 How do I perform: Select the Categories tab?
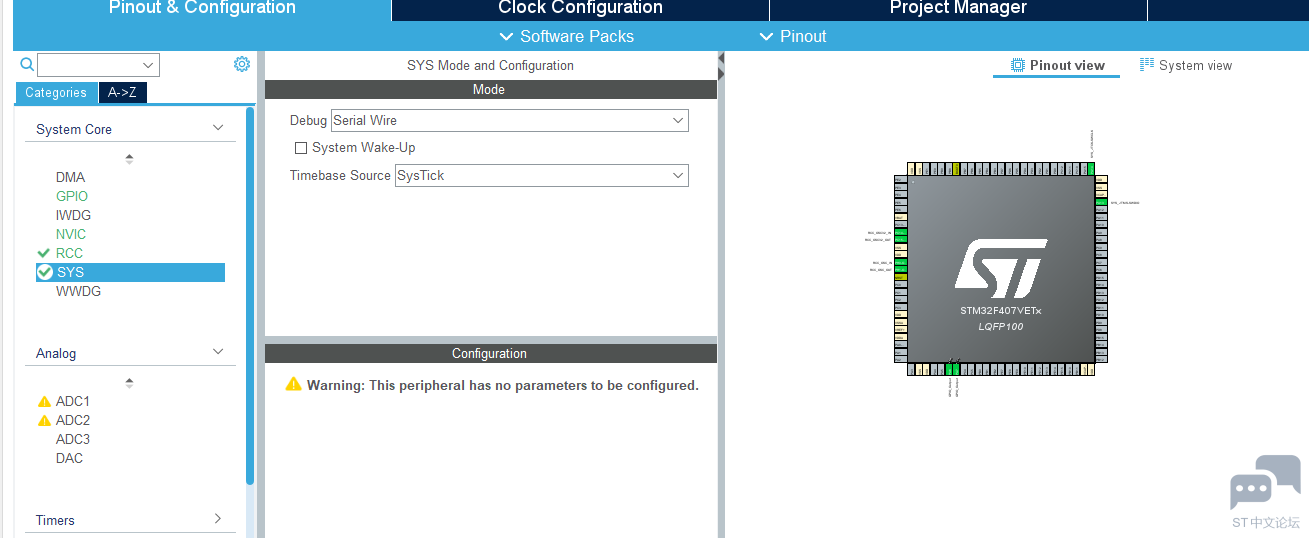[56, 93]
